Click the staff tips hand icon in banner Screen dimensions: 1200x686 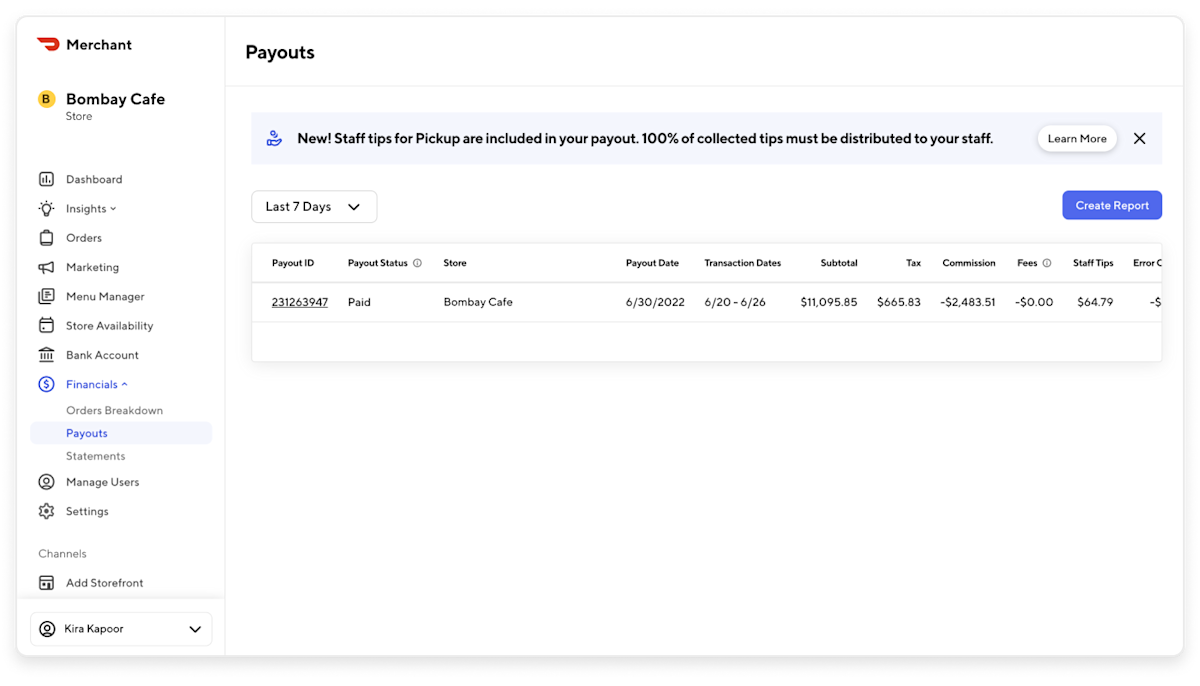pyautogui.click(x=274, y=139)
